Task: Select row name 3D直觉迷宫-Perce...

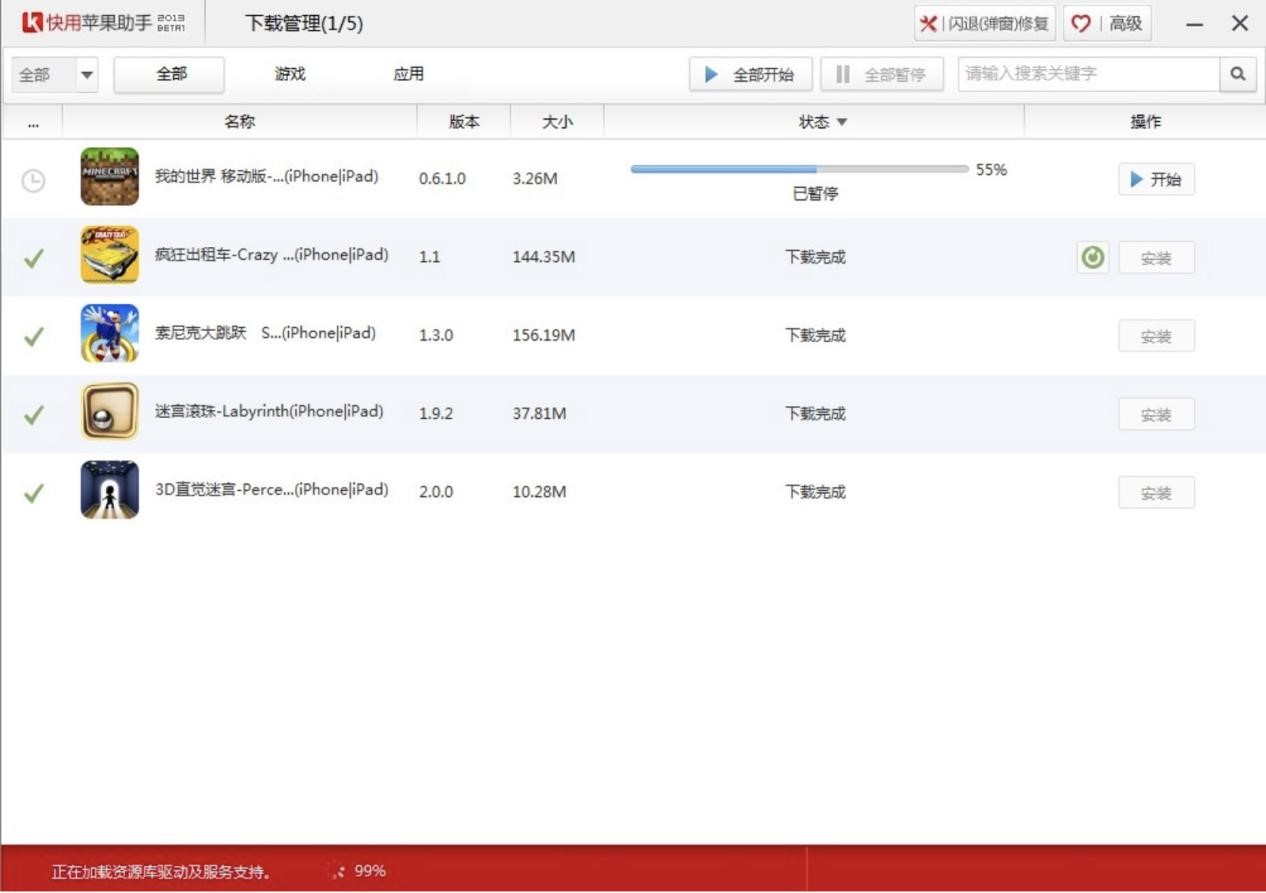Action: click(x=271, y=490)
